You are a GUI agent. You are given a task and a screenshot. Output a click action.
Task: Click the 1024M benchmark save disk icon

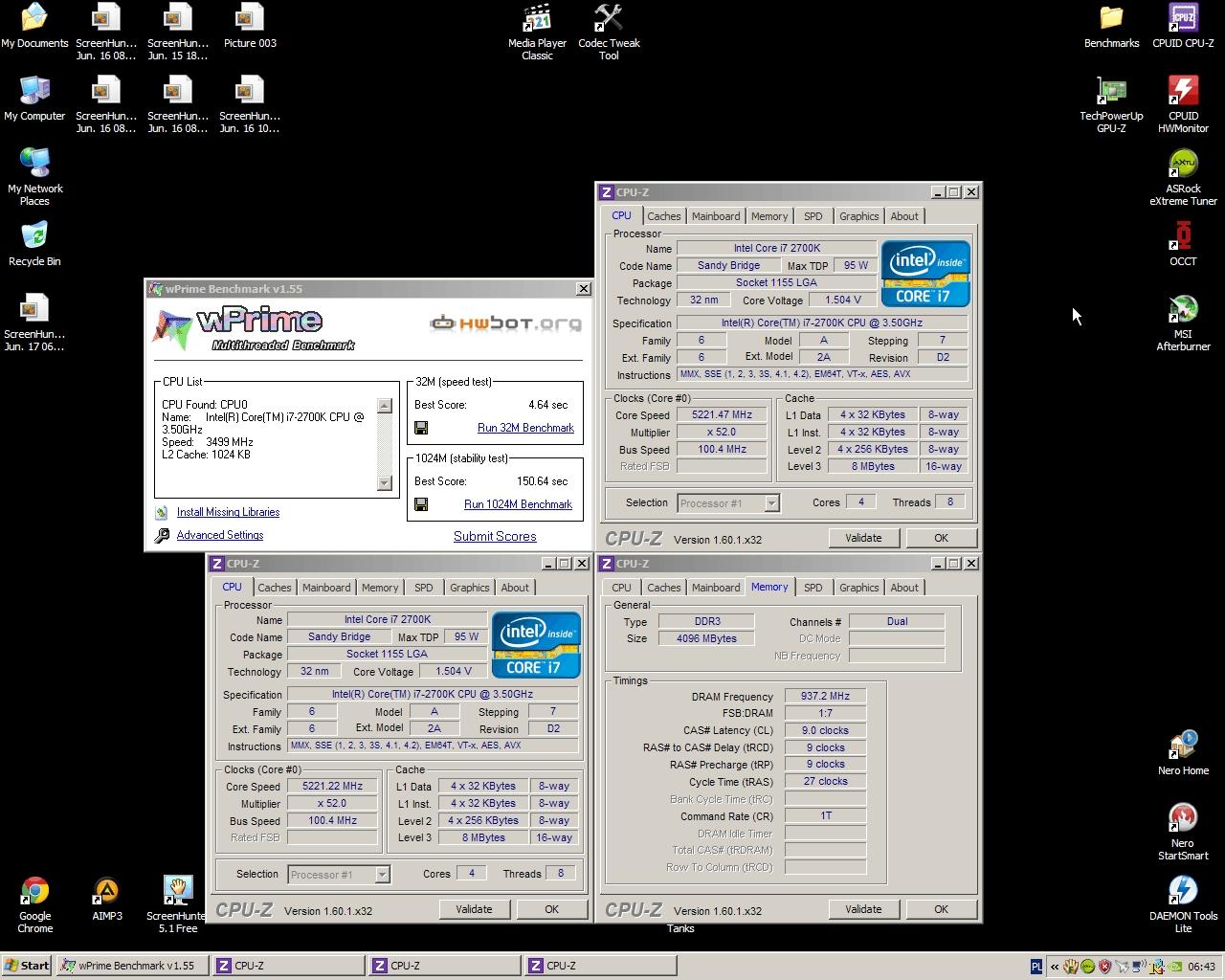coord(421,504)
